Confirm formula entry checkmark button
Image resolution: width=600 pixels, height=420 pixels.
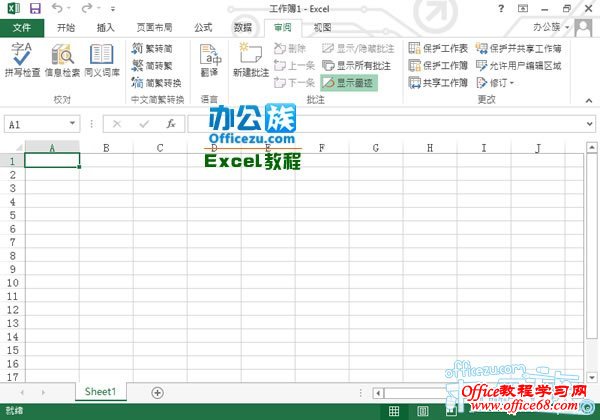pyautogui.click(x=144, y=124)
